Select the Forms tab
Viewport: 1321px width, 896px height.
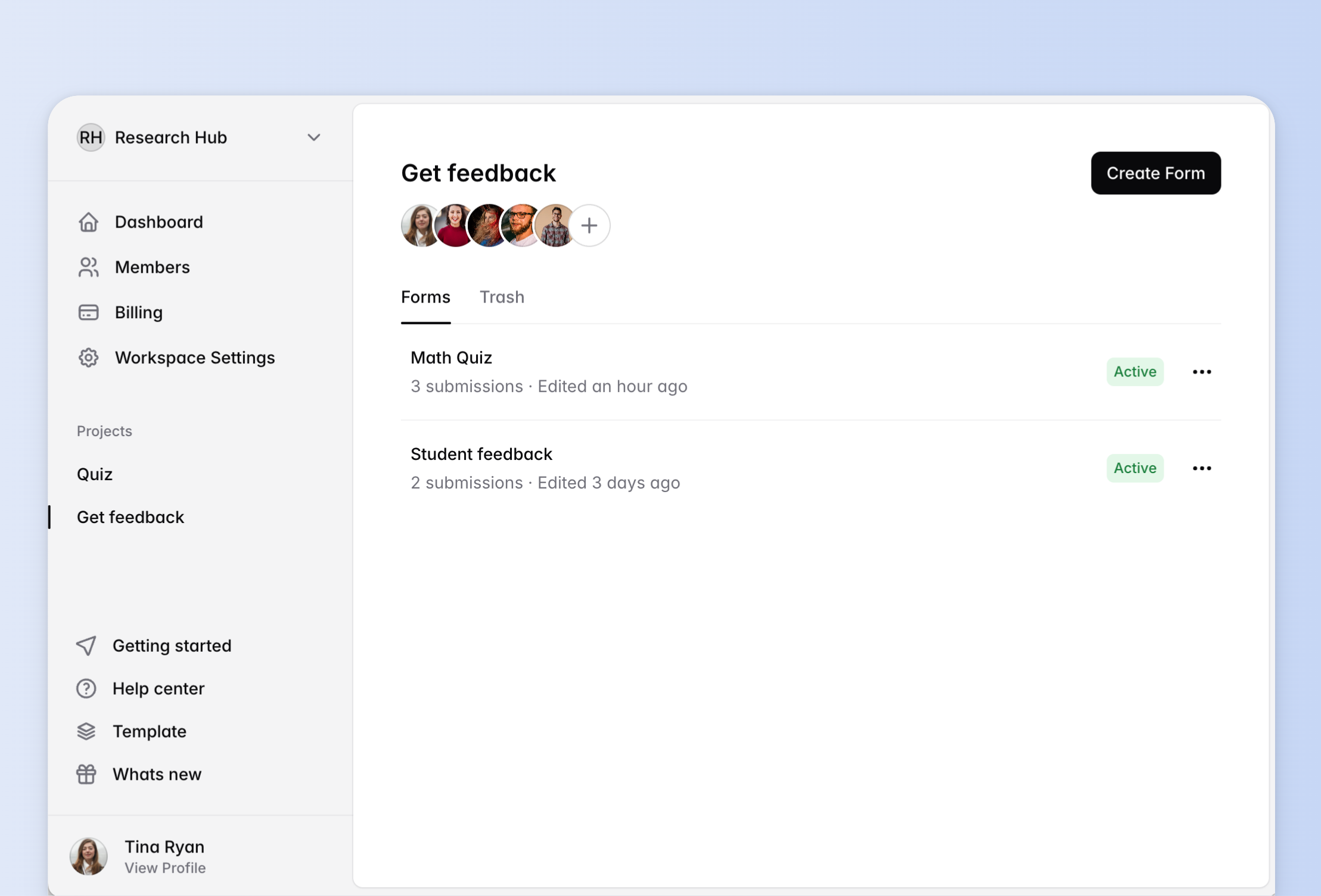click(425, 297)
